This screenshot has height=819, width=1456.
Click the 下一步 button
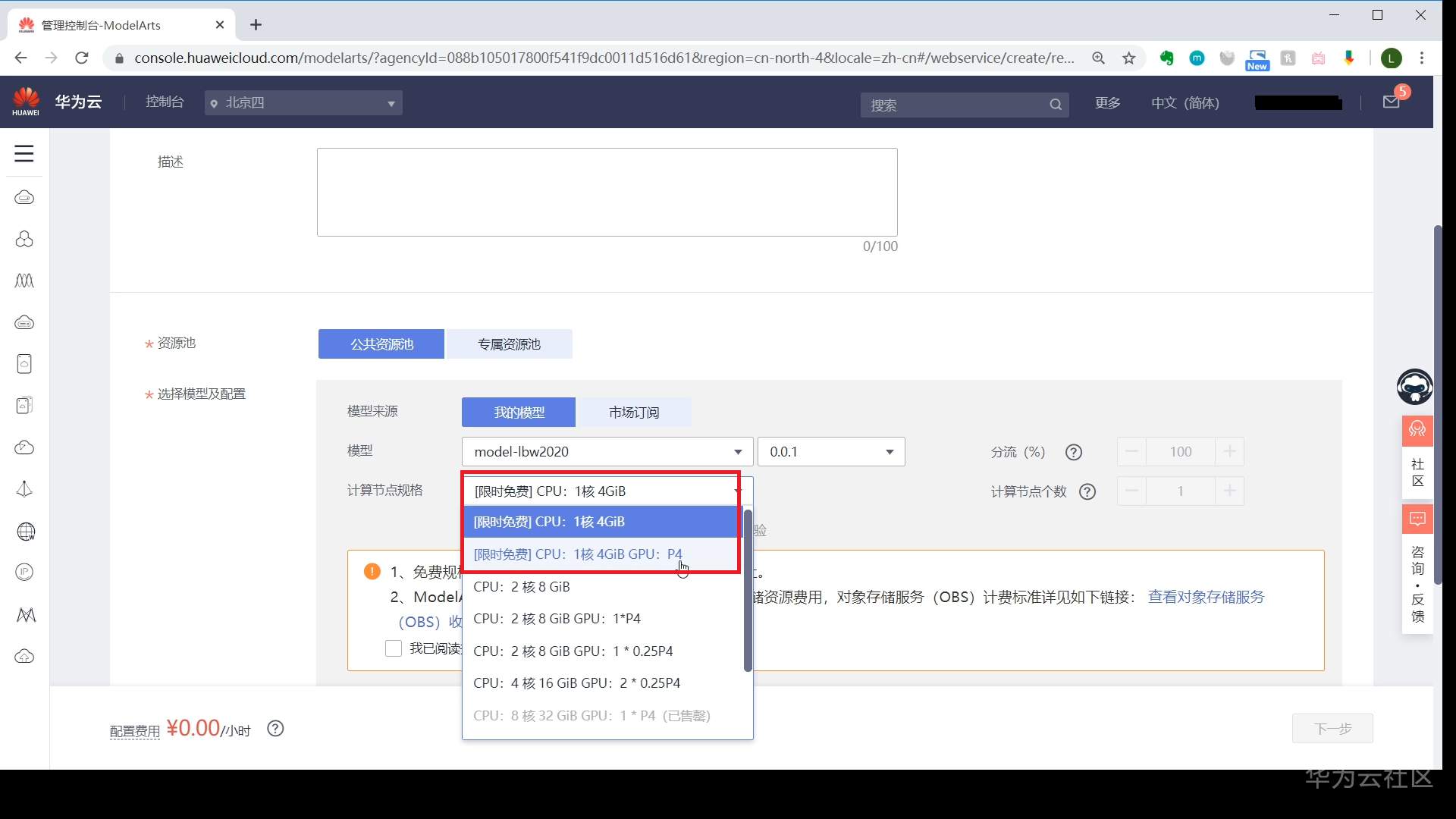1332,728
